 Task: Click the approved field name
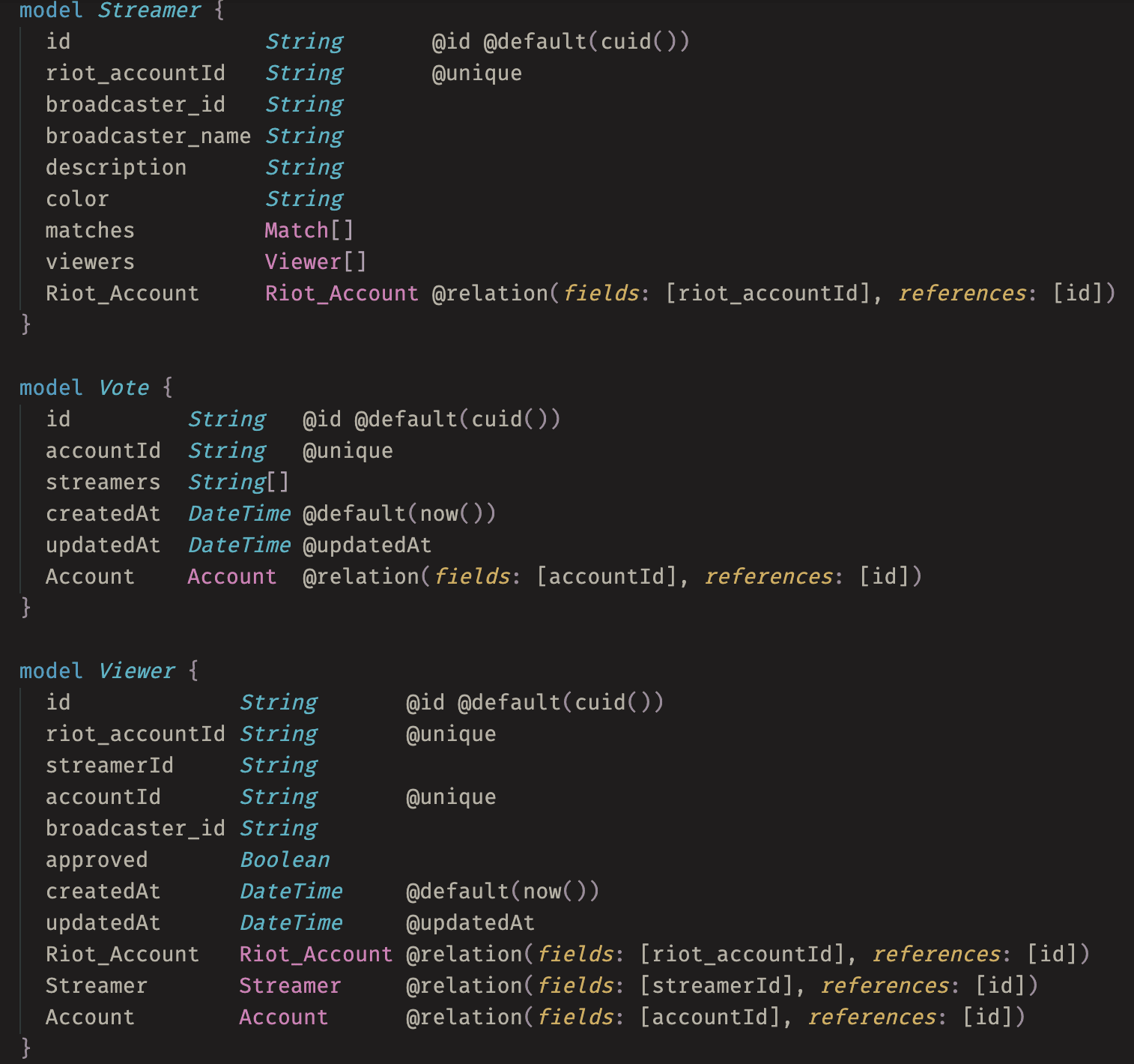point(97,860)
